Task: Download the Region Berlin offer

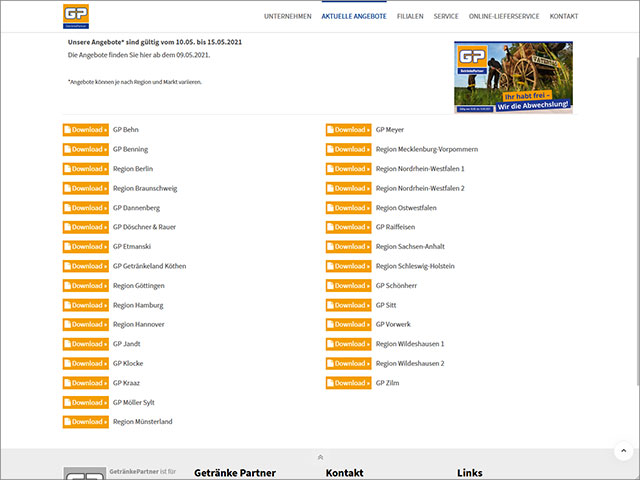Action: [86, 169]
